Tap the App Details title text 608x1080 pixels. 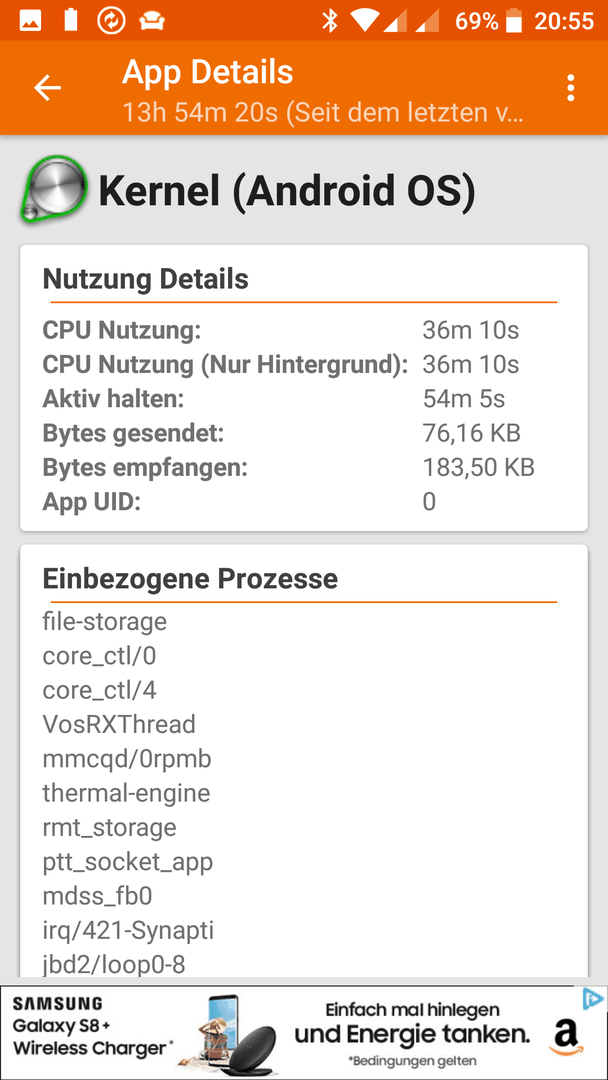click(207, 72)
